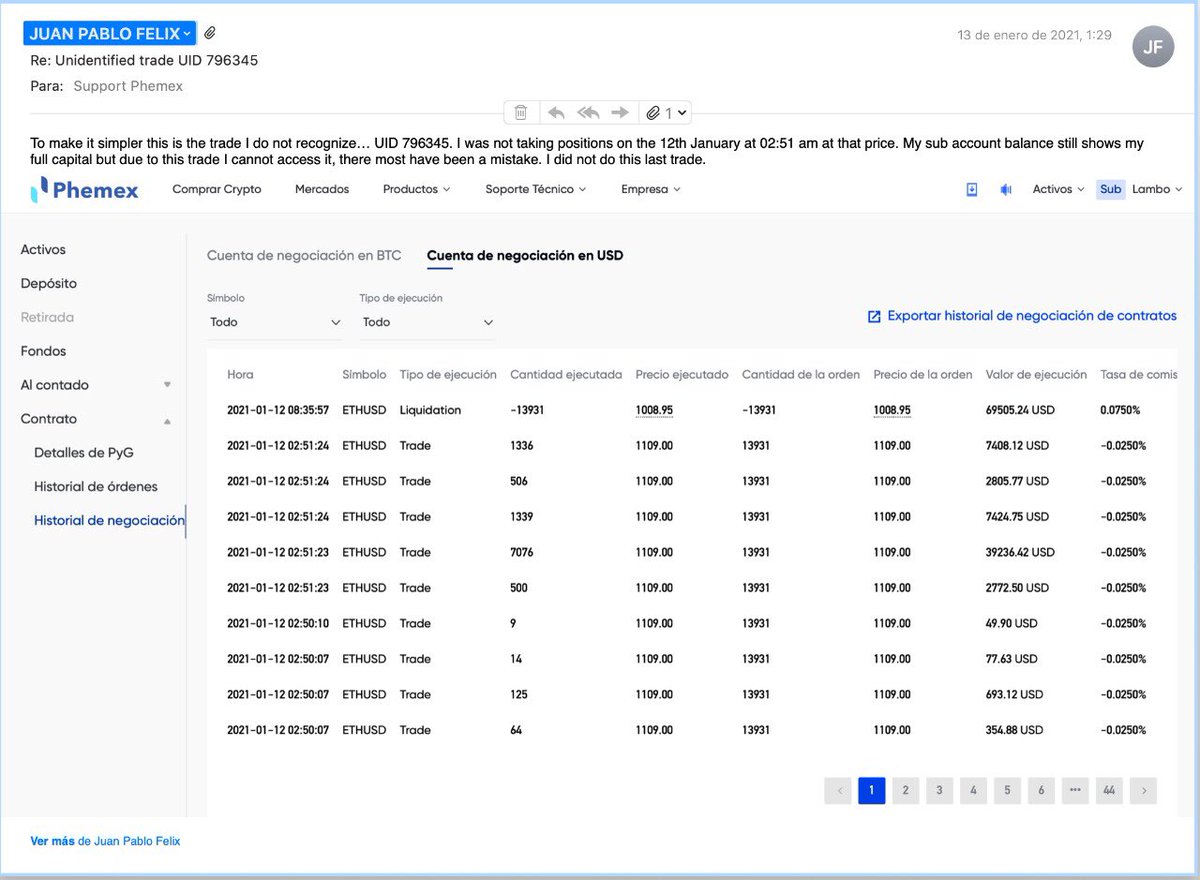This screenshot has height=880, width=1200.
Task: Open Detalles de PyG
Action: point(84,453)
